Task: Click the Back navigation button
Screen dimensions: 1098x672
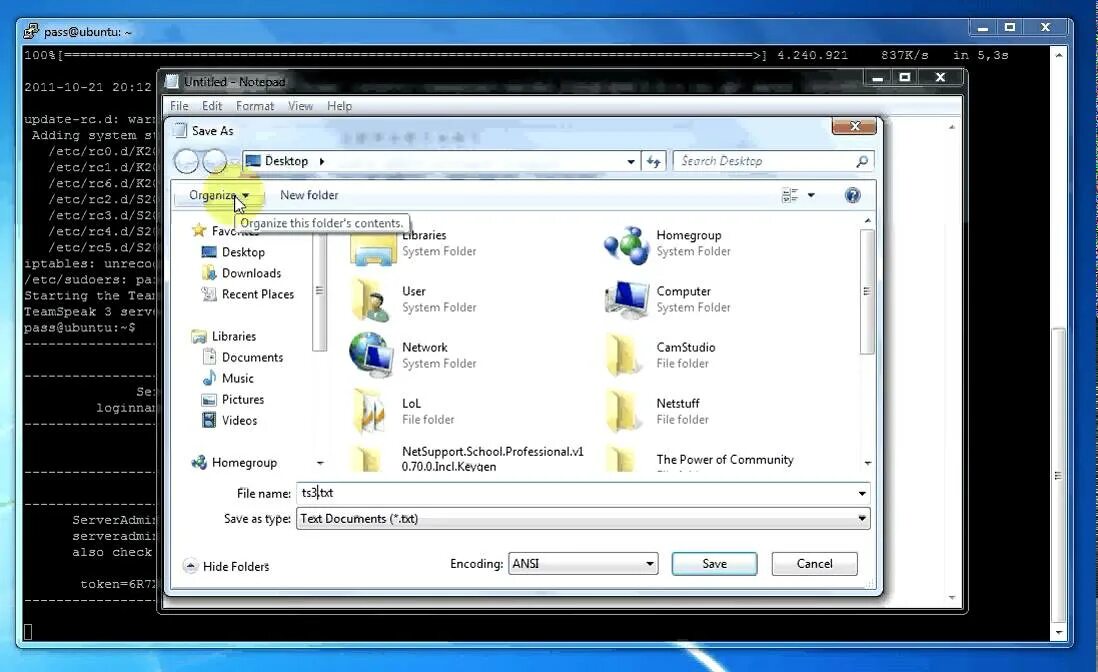Action: click(x=186, y=161)
